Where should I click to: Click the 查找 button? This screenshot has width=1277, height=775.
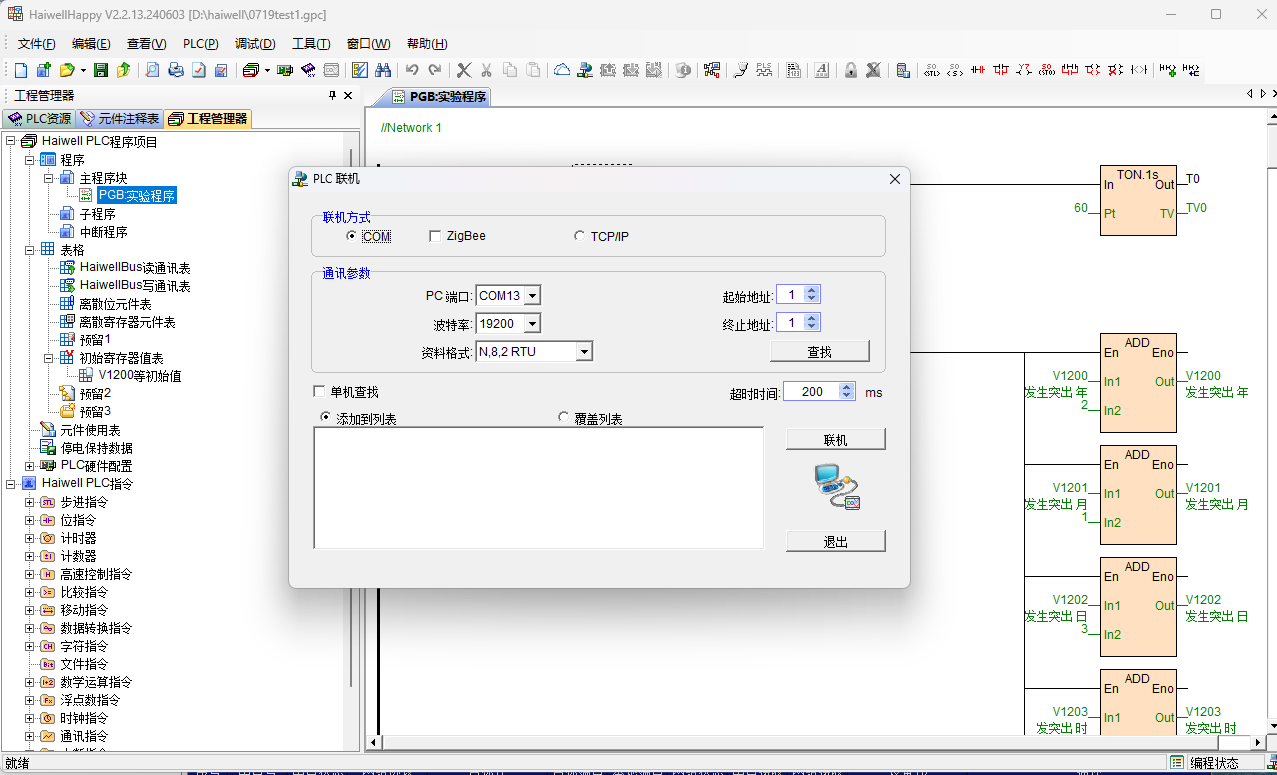tap(820, 352)
